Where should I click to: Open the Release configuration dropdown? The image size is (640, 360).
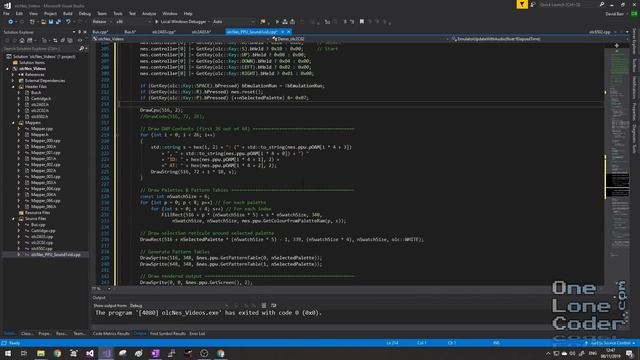tap(102, 22)
